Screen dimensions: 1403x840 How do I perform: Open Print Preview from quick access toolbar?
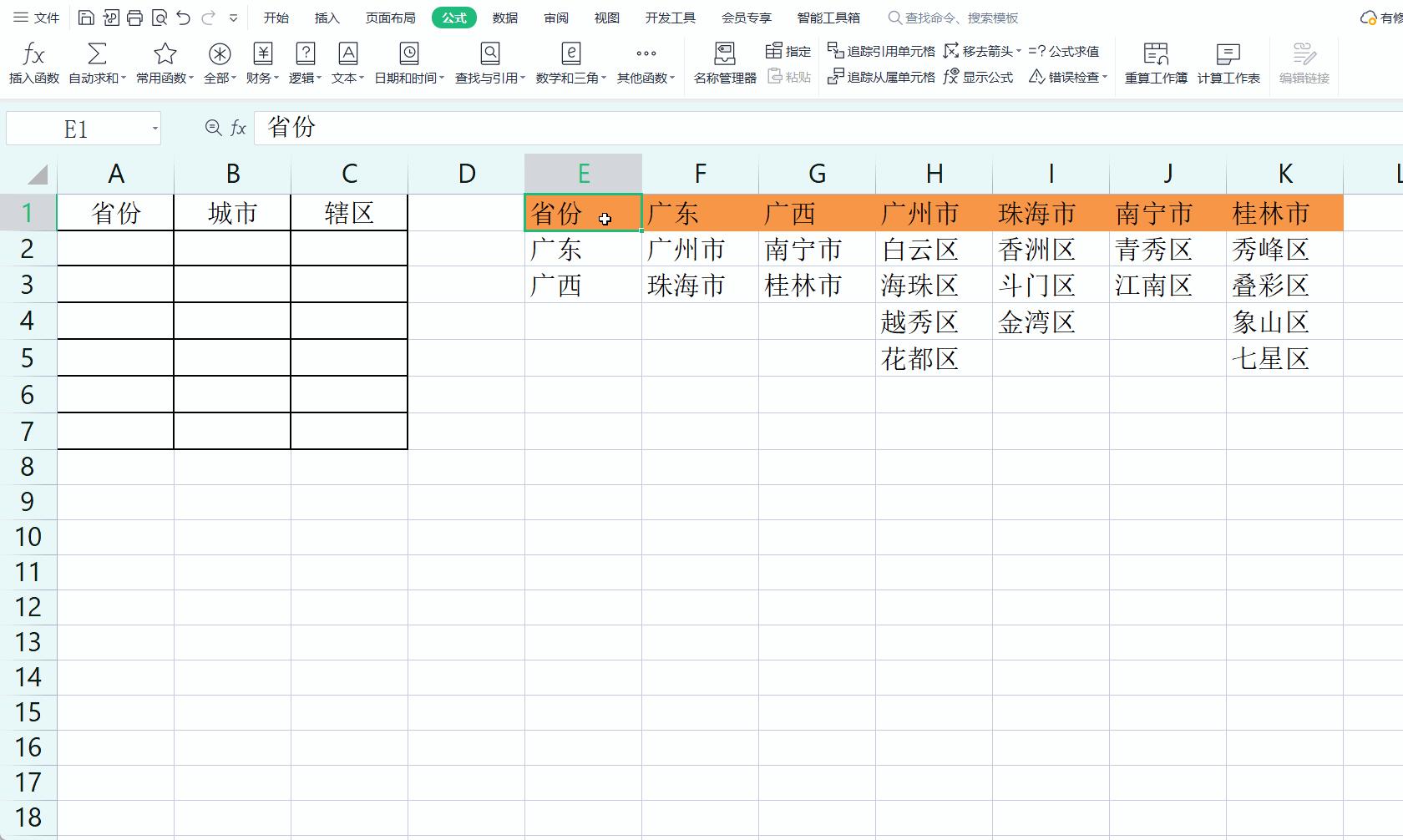click(x=160, y=18)
